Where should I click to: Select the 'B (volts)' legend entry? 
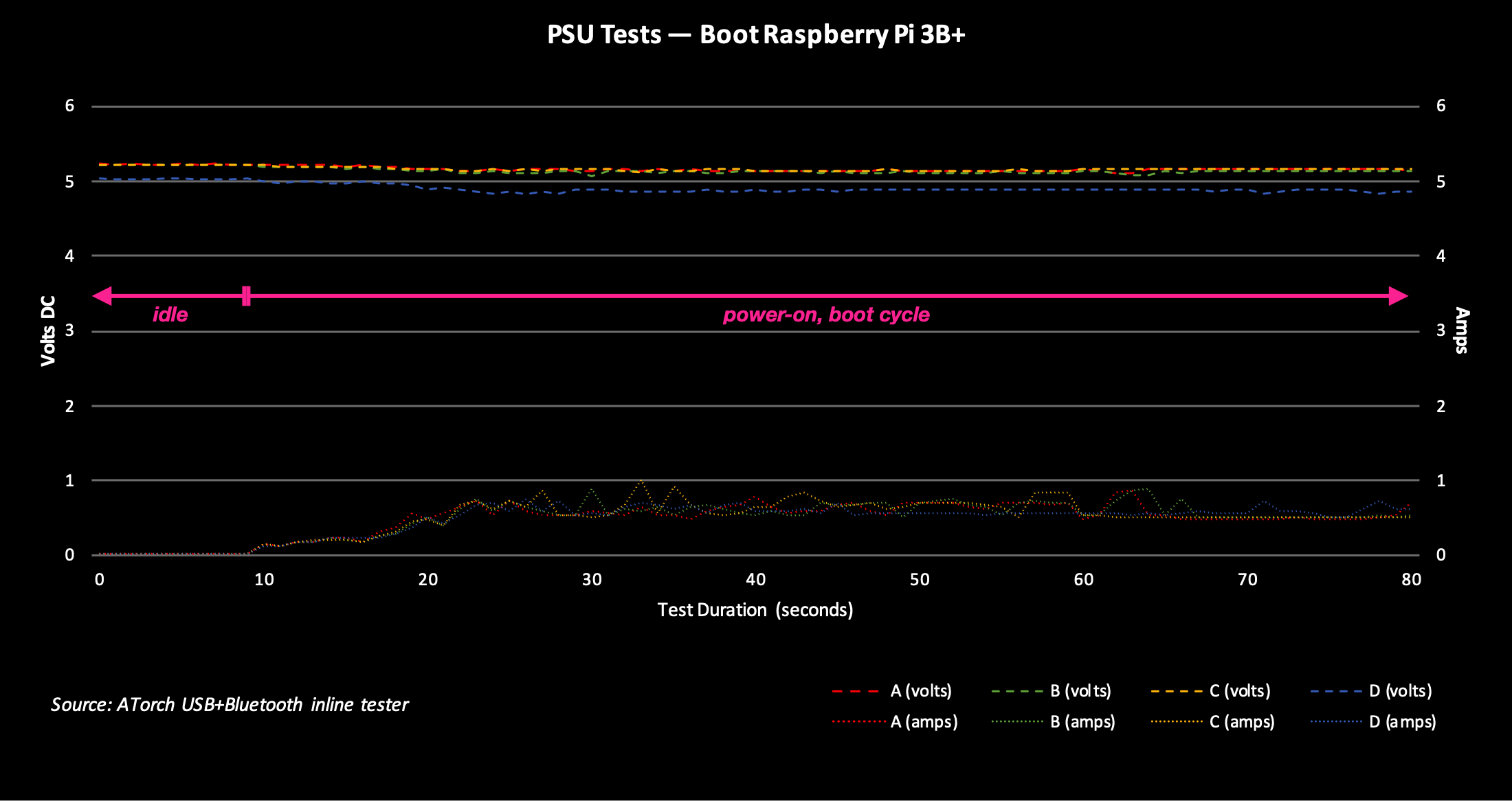coord(1080,690)
